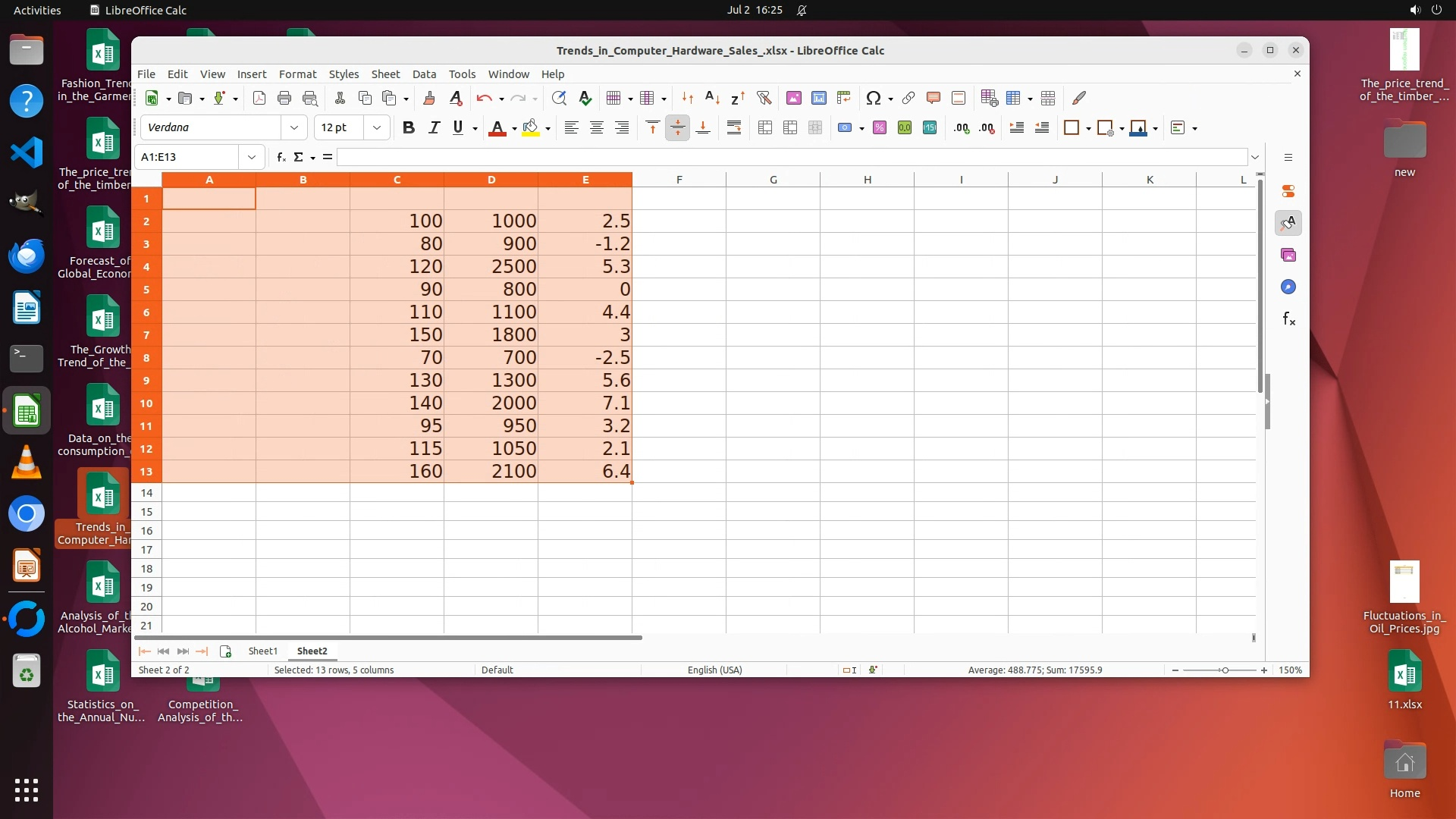
Task: Expand the Name Box dropdown arrow
Action: pos(252,157)
